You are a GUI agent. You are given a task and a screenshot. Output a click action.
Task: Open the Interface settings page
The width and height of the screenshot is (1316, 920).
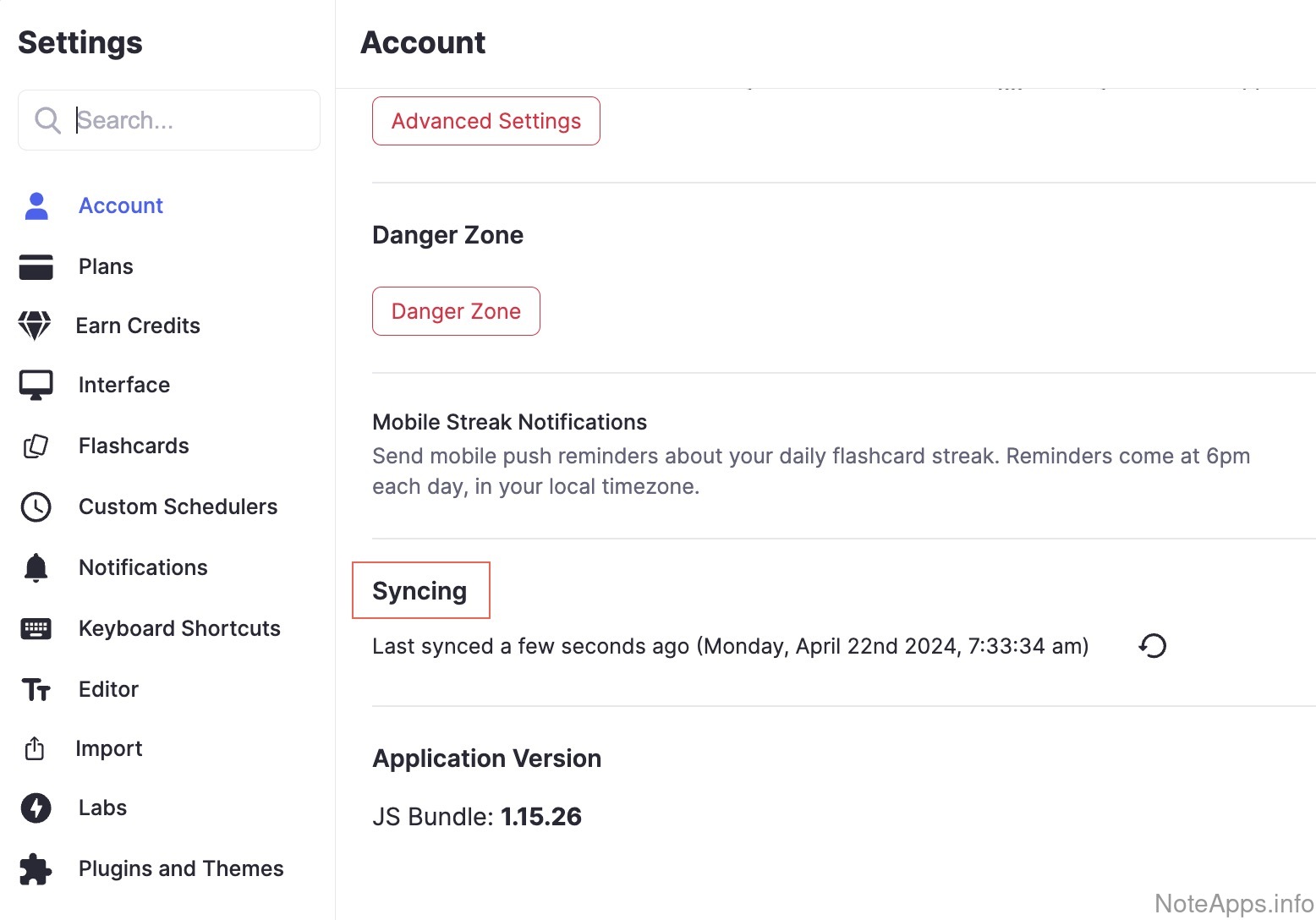coord(124,385)
